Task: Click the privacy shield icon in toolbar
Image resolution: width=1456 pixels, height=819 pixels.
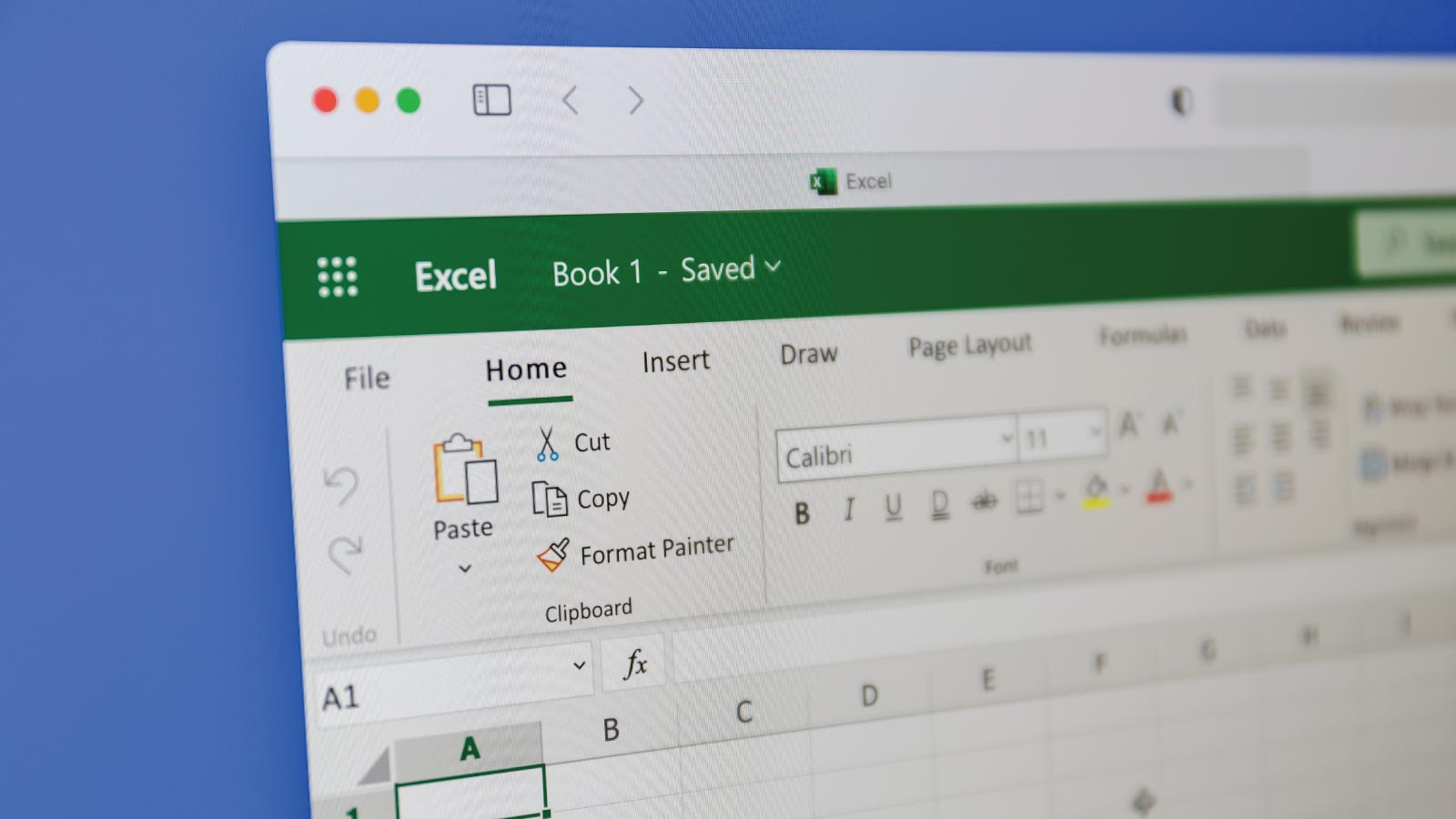Action: point(1181,100)
